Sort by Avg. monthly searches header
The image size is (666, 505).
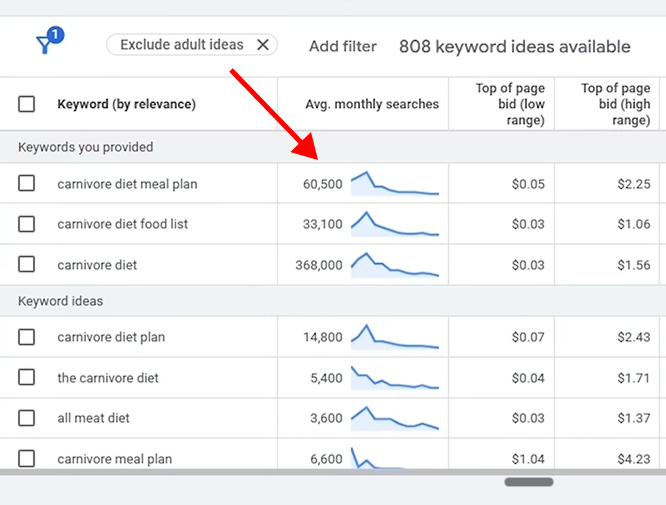[x=372, y=104]
